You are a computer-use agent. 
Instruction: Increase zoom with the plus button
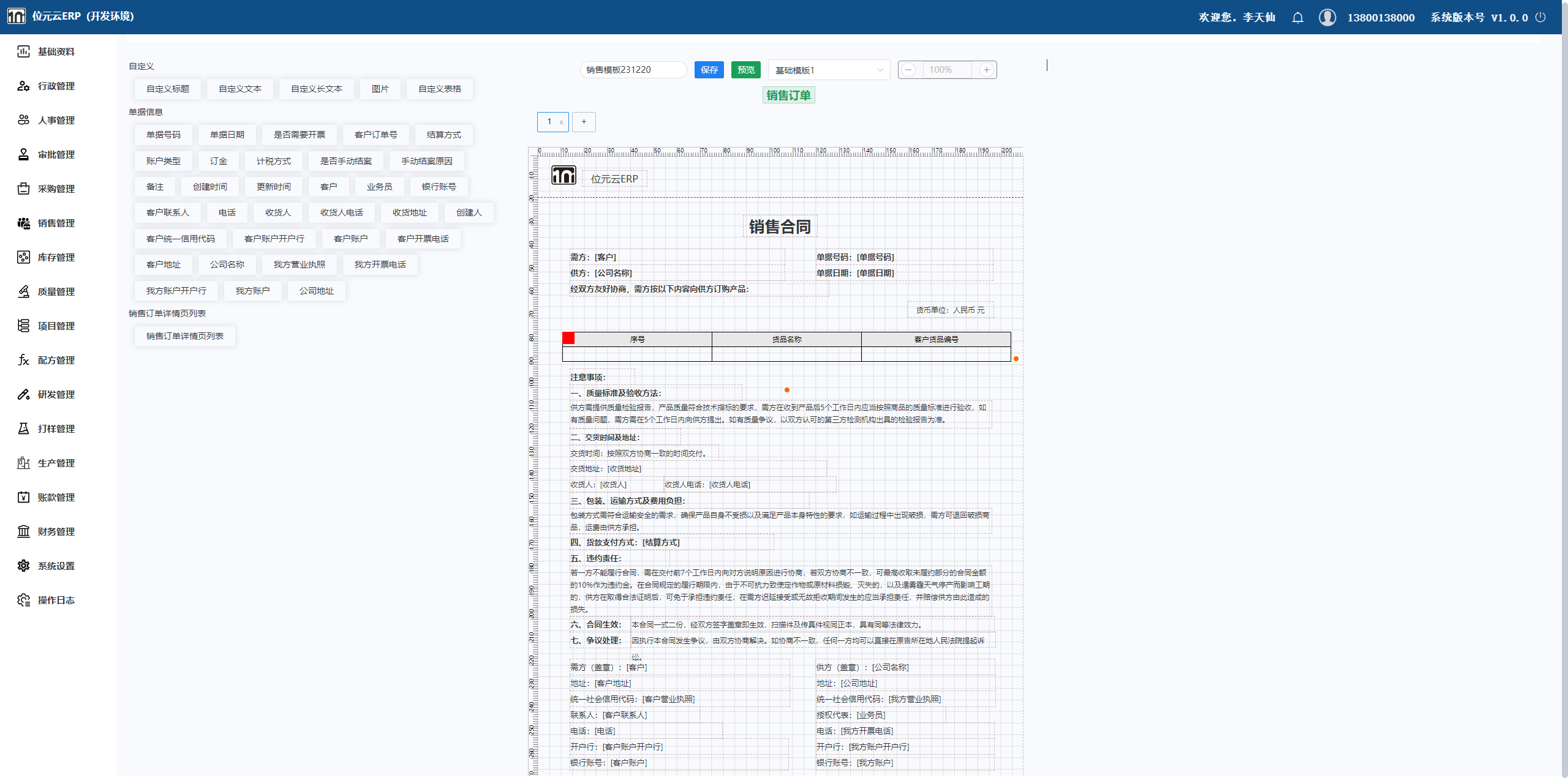pyautogui.click(x=986, y=70)
